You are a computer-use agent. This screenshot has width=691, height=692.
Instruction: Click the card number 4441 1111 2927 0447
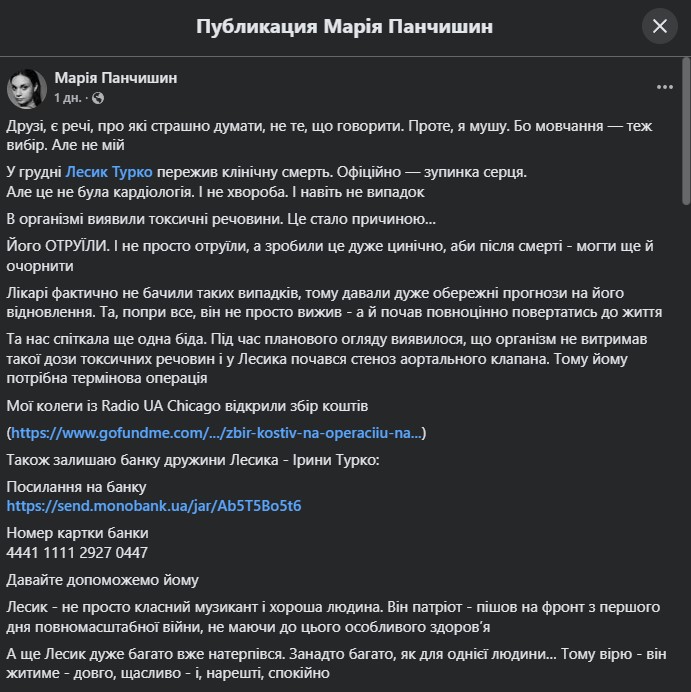tap(77, 553)
